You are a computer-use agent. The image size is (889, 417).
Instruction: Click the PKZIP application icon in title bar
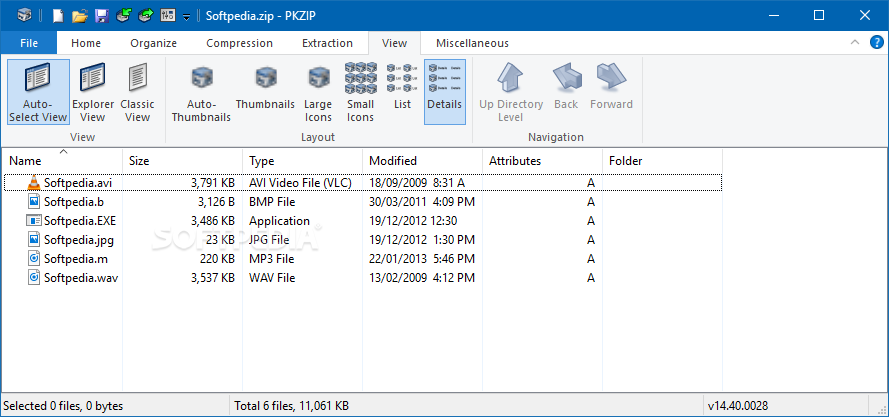click(x=24, y=15)
